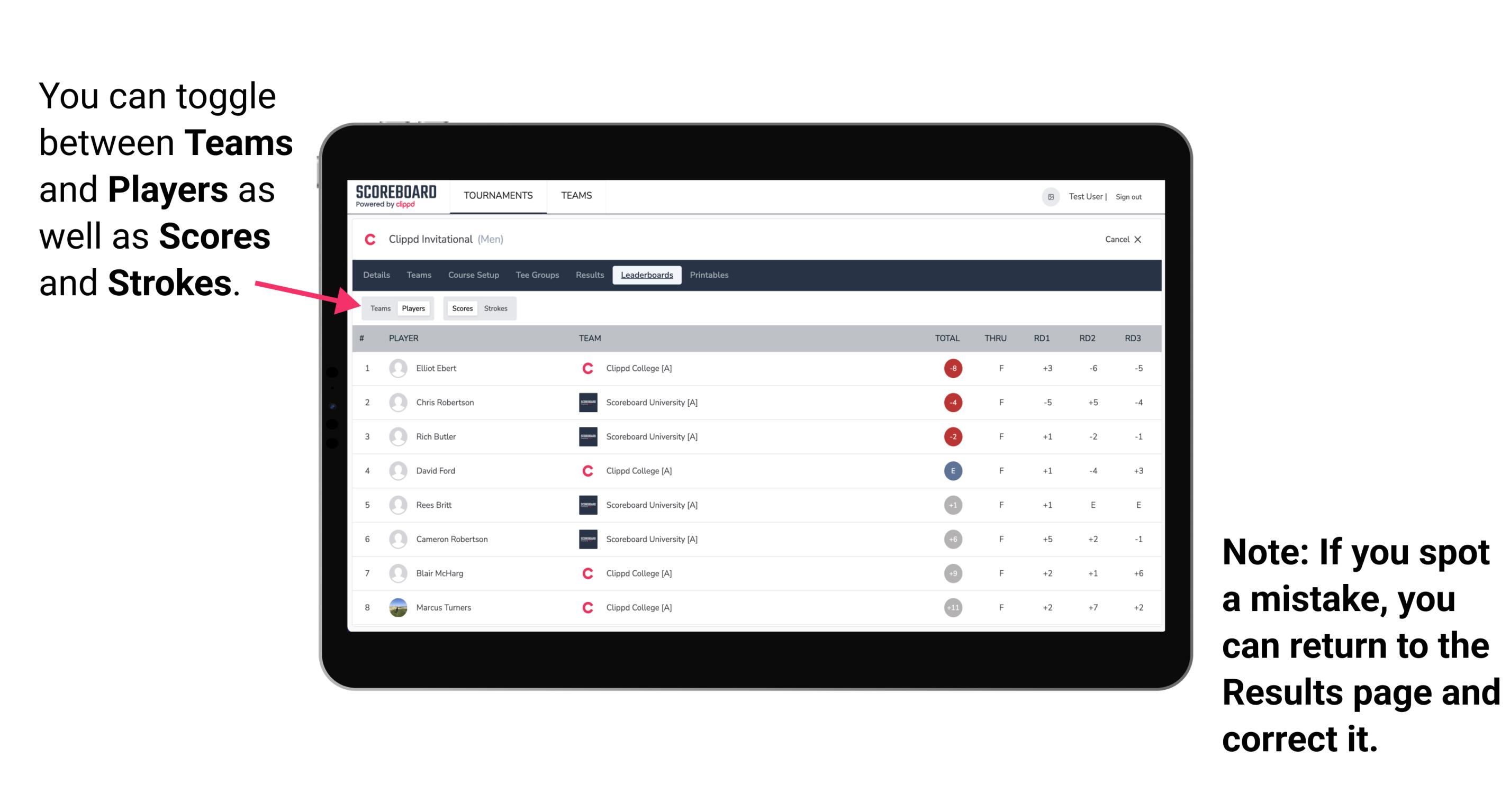Open the Tee Groups tab
The width and height of the screenshot is (1510, 812).
(536, 276)
